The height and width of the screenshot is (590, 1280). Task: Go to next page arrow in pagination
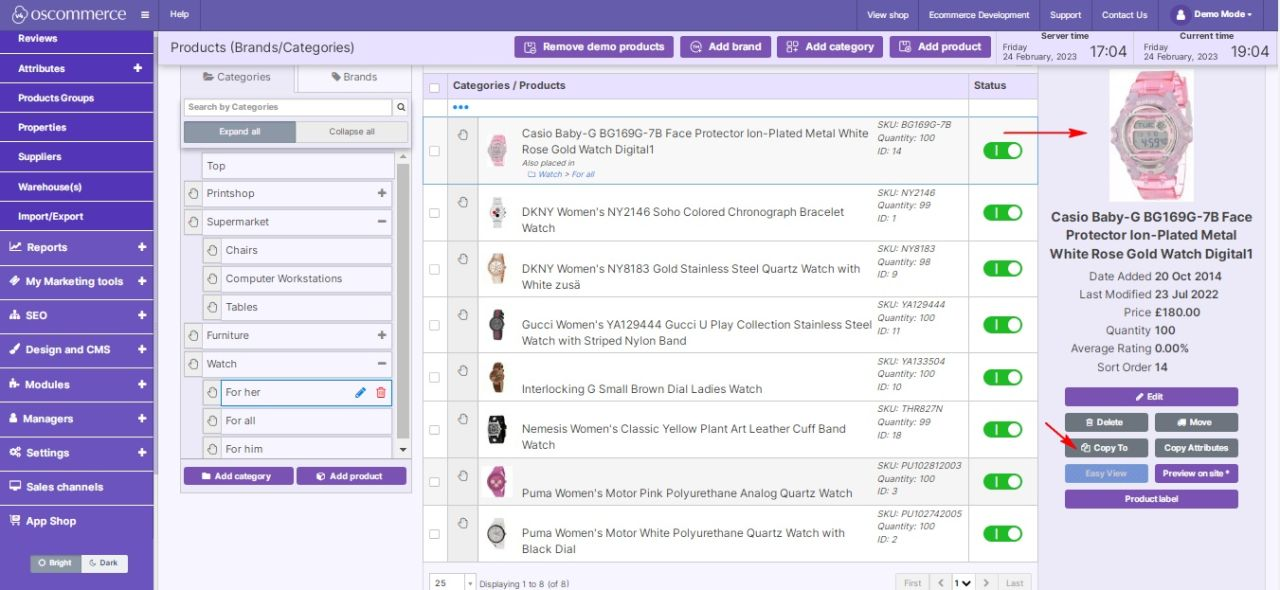987,583
